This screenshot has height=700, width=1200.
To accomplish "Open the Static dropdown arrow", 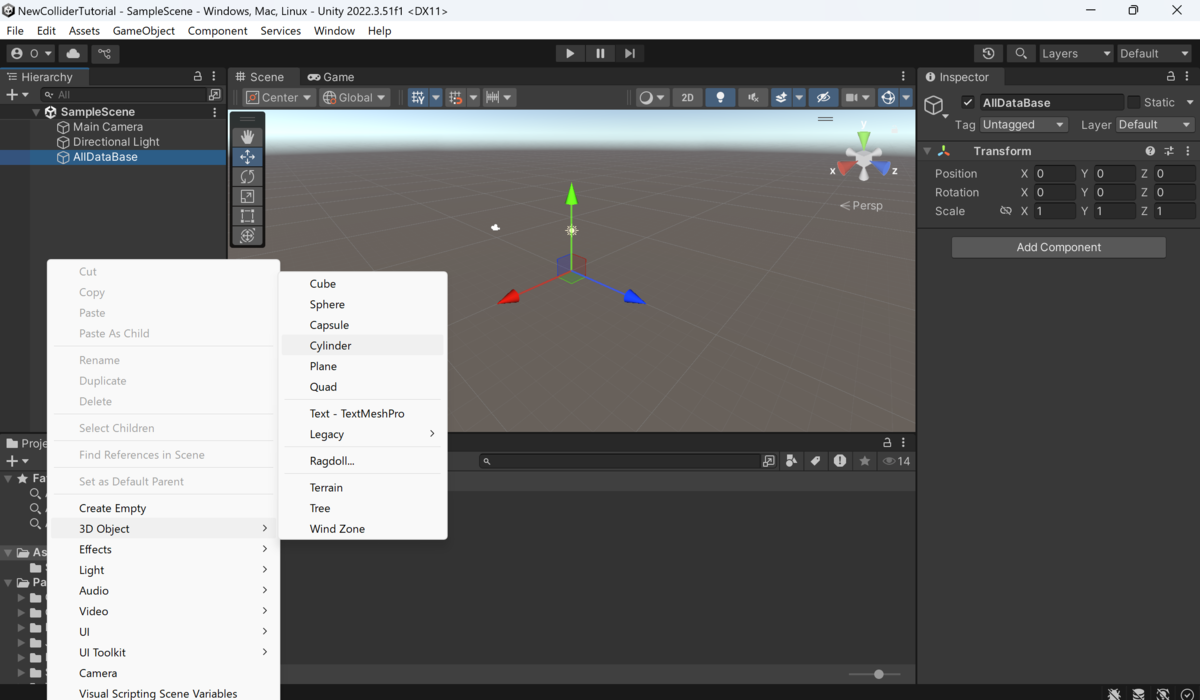I will pyautogui.click(x=1190, y=103).
